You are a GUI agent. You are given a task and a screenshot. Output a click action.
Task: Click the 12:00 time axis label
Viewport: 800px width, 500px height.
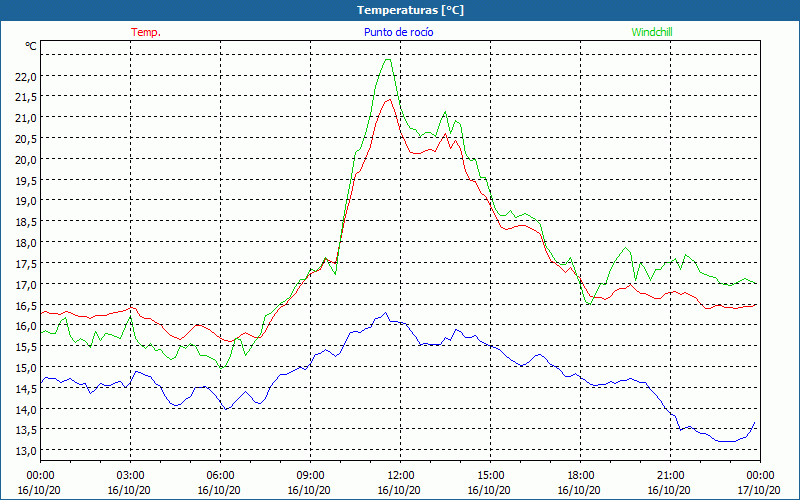click(x=401, y=476)
